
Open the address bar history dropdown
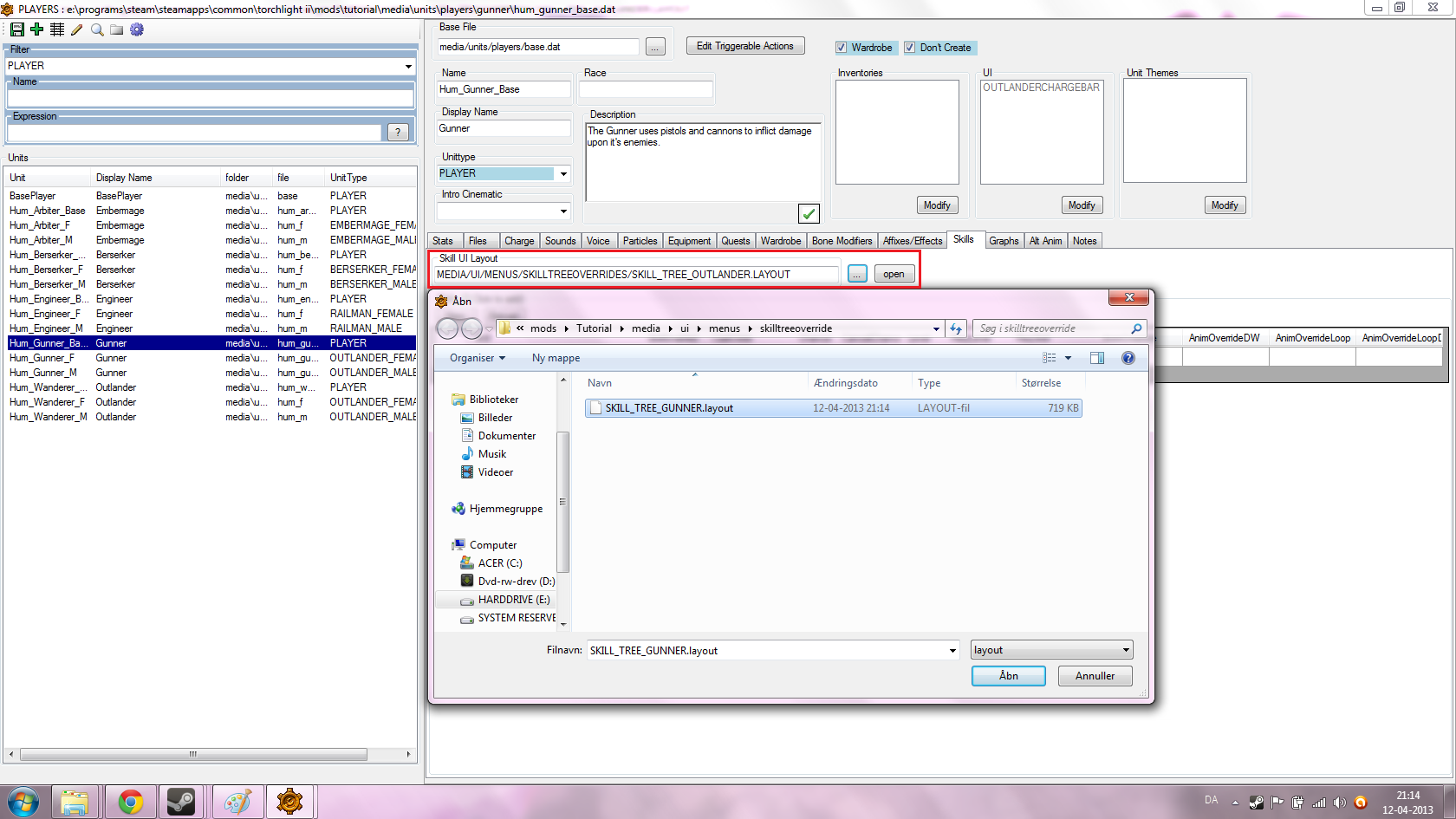(x=936, y=328)
